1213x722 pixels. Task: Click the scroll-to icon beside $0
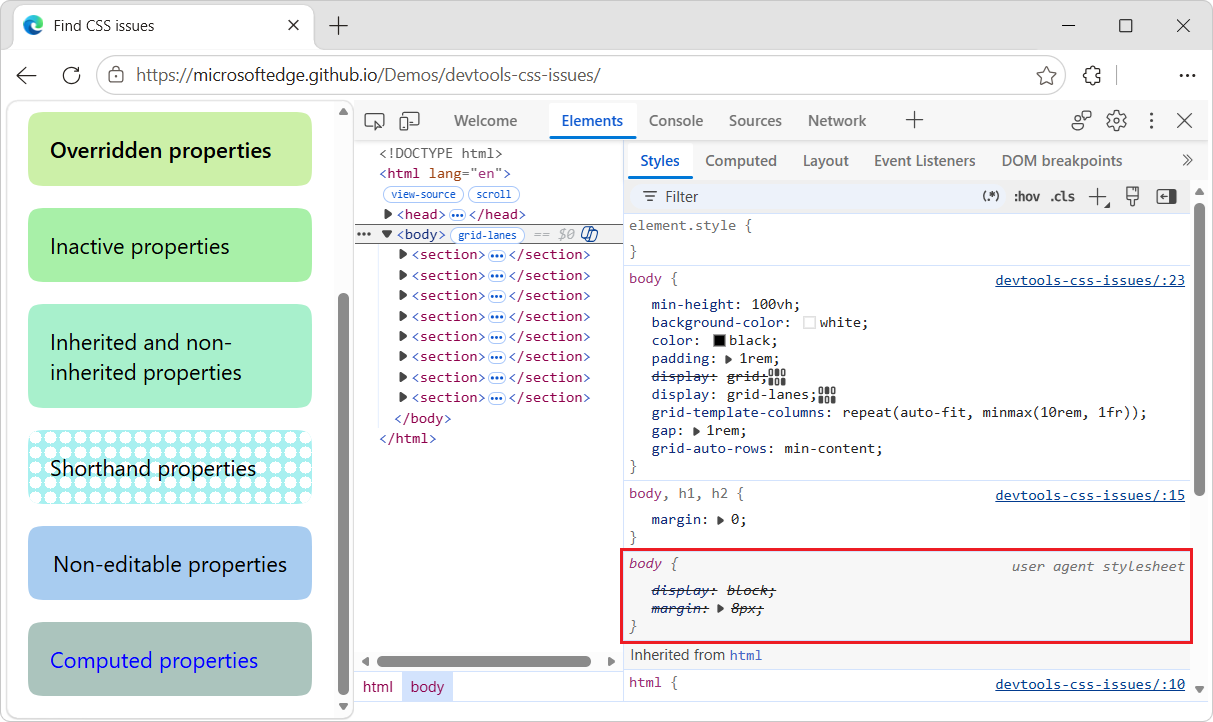point(590,234)
